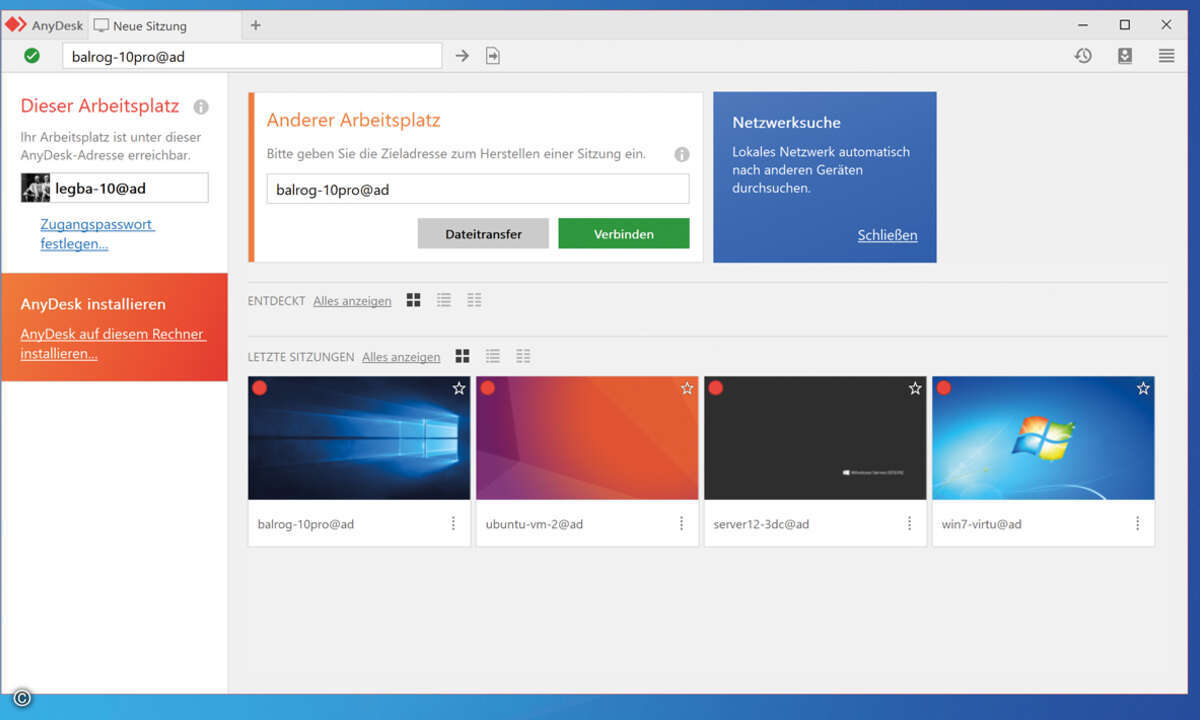This screenshot has width=1200, height=720.
Task: Open the session history icon
Action: 1083,56
